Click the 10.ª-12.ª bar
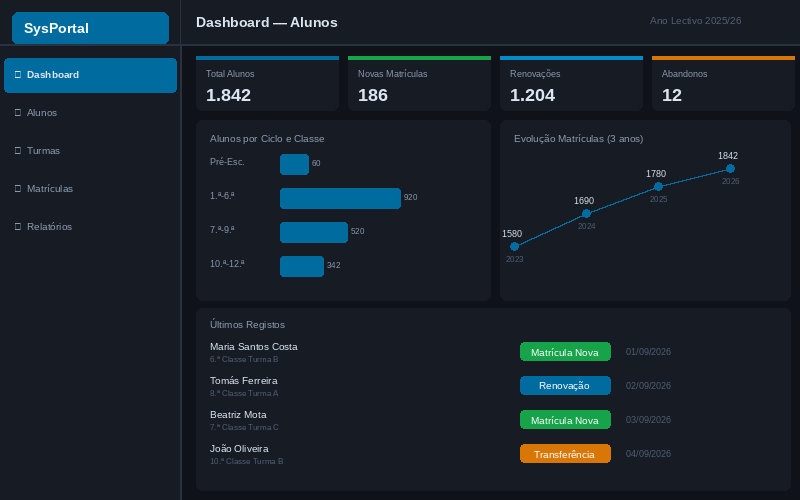 [x=302, y=266]
